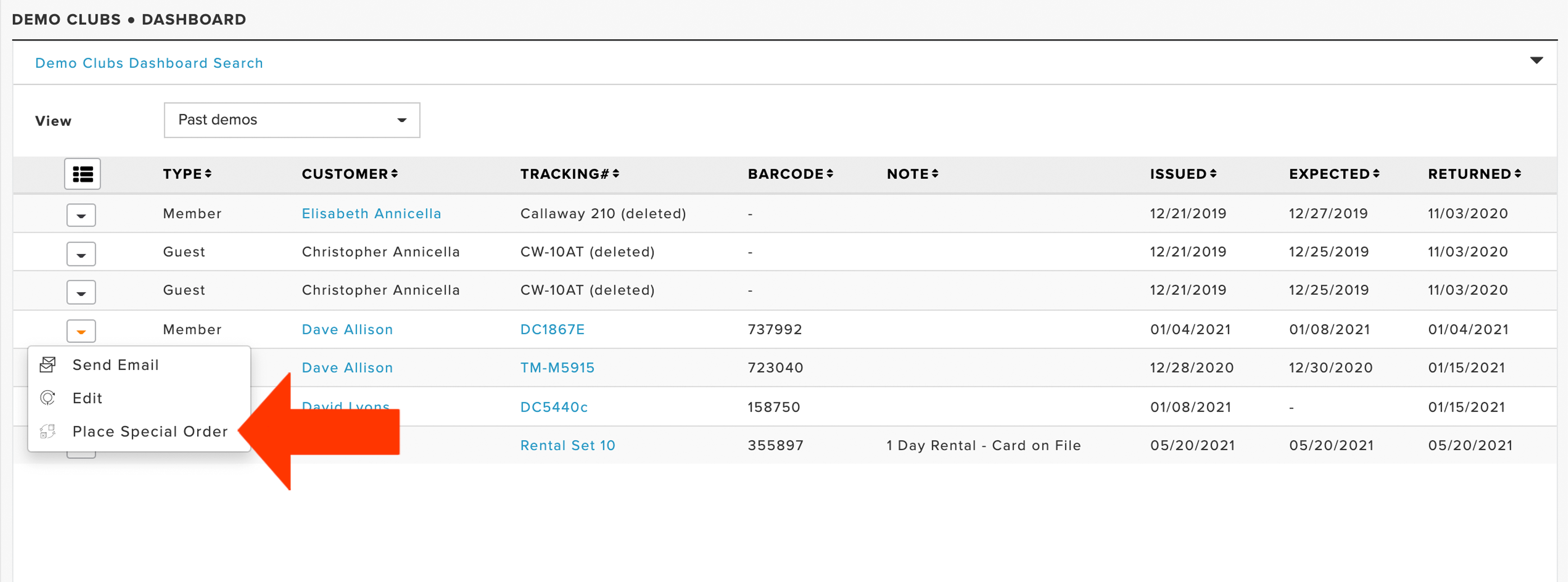Open row actions for Elisabeth Annicella
The height and width of the screenshot is (582, 1568).
[x=81, y=215]
